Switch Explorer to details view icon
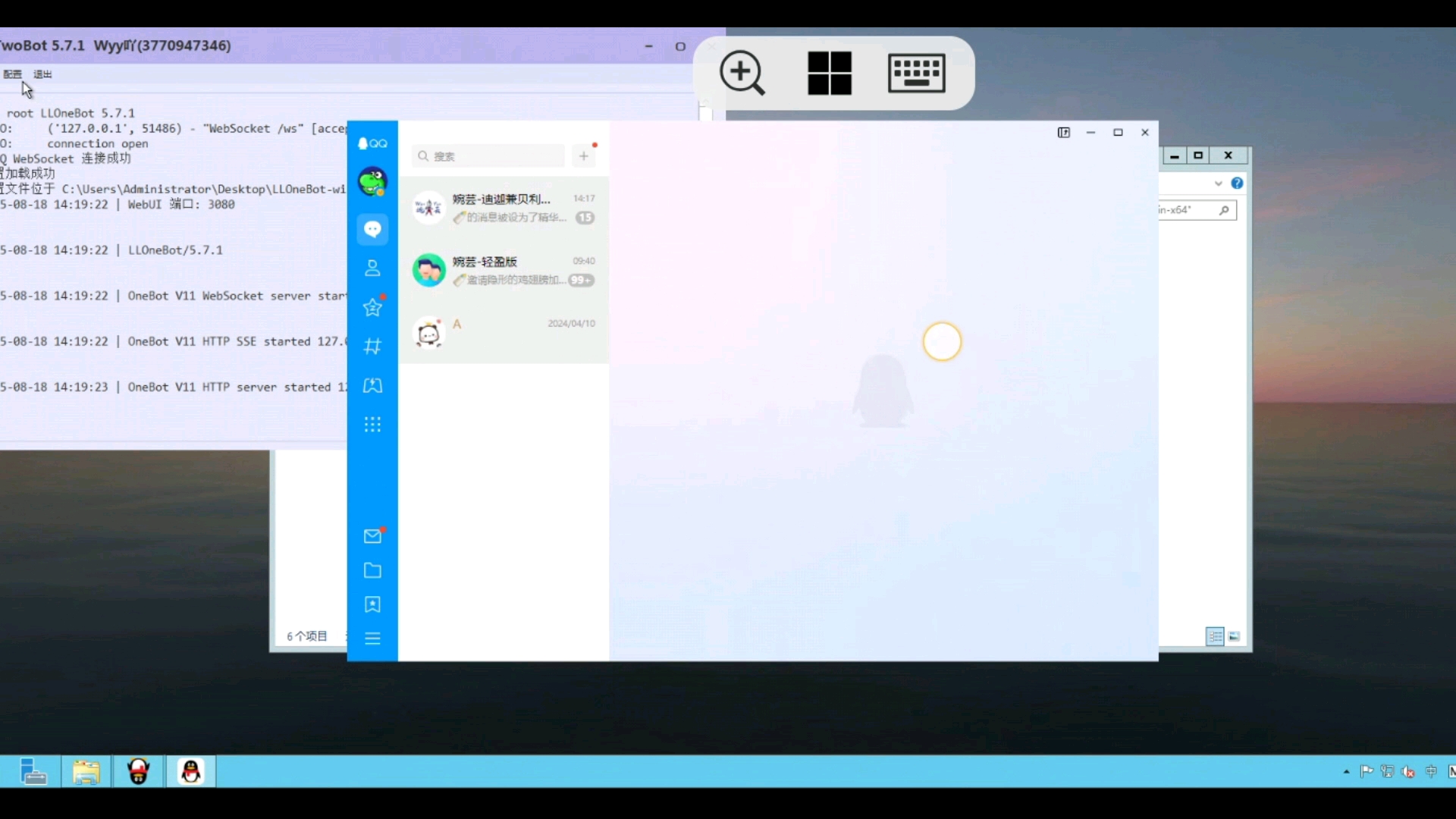This screenshot has height=819, width=1456. pos(1215,636)
